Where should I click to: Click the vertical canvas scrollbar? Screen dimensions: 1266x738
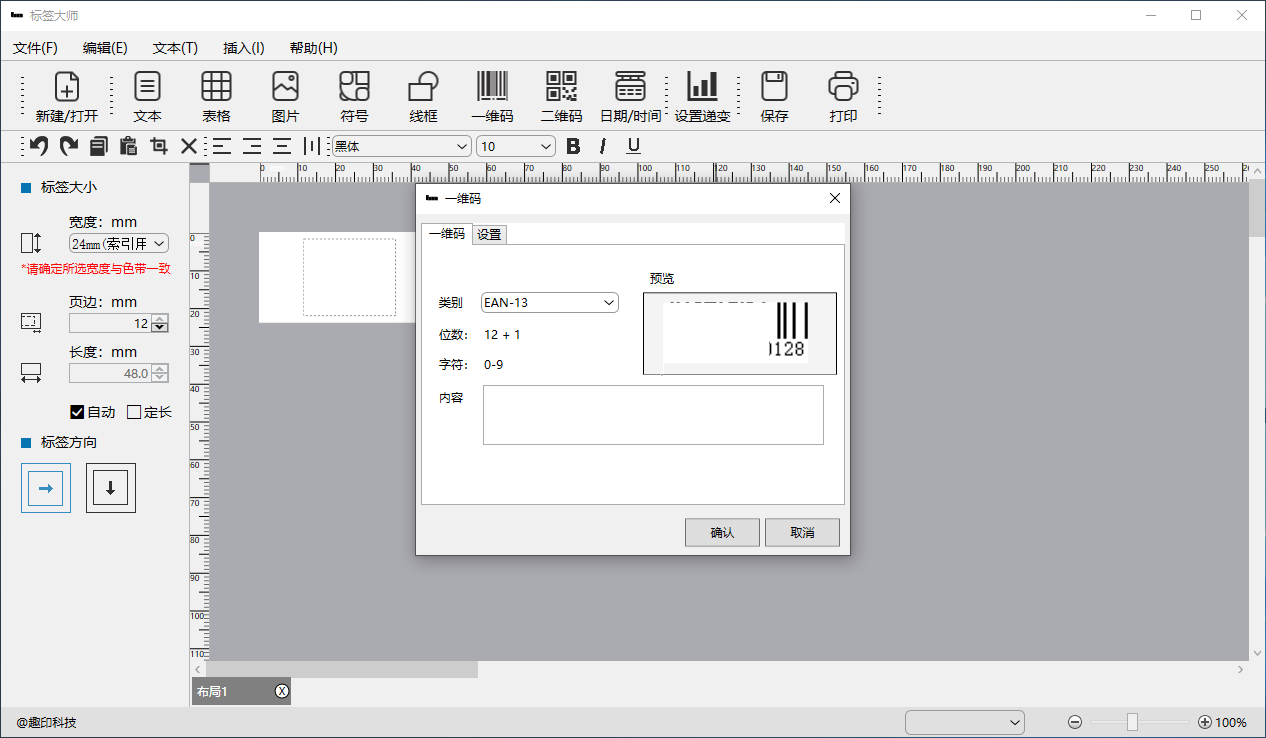point(1257,208)
